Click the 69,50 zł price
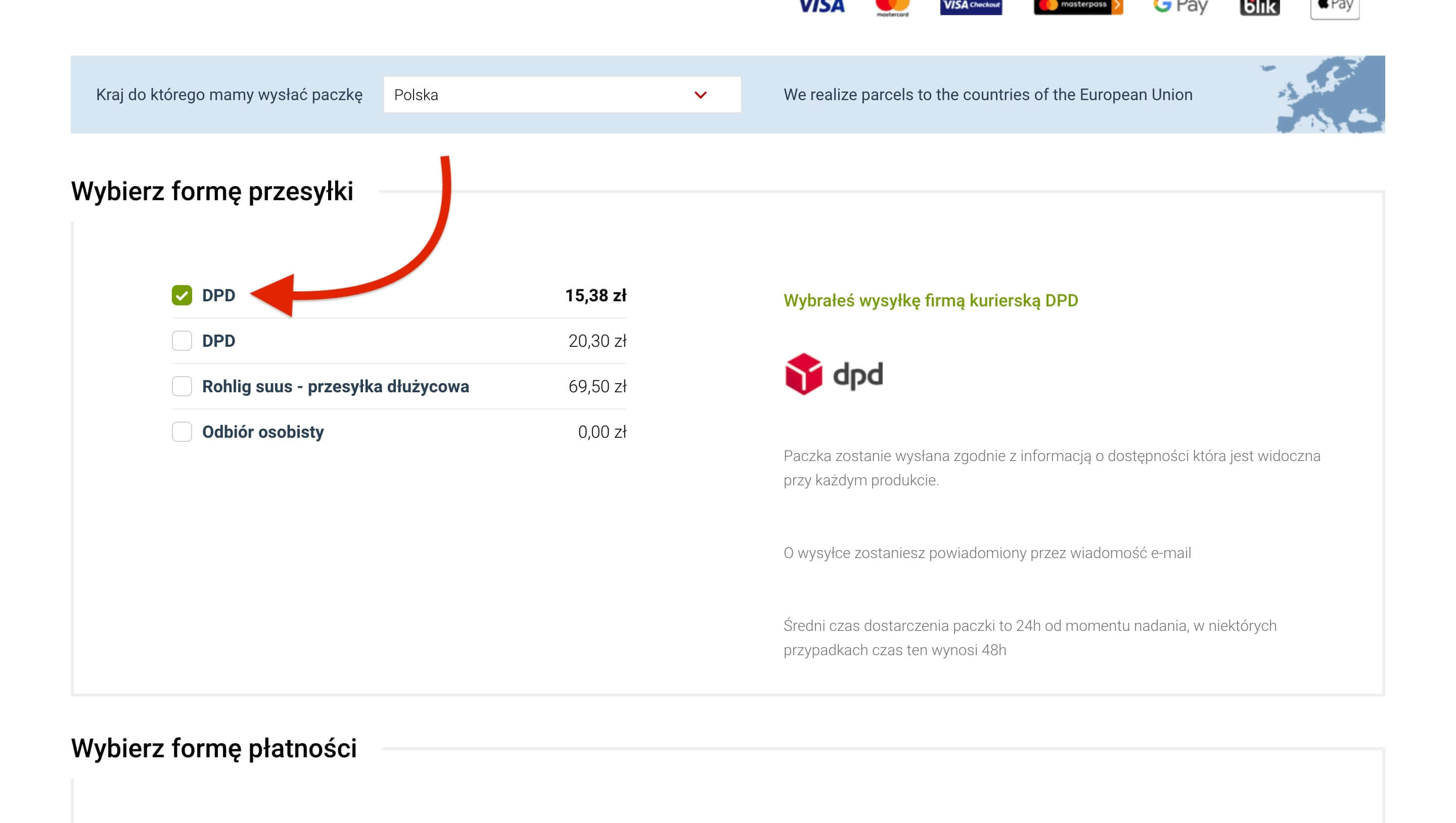 pos(598,387)
